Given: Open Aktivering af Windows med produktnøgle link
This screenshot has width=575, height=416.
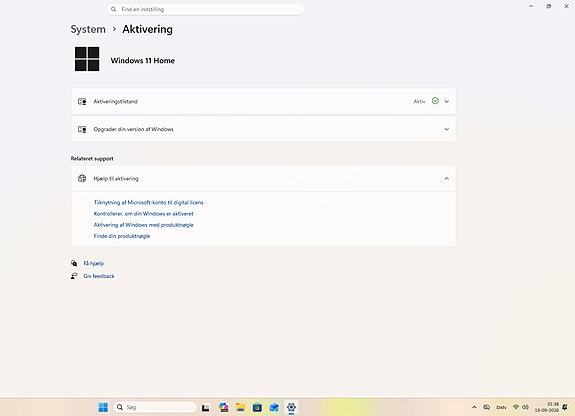Looking at the screenshot, I should click(x=143, y=225).
